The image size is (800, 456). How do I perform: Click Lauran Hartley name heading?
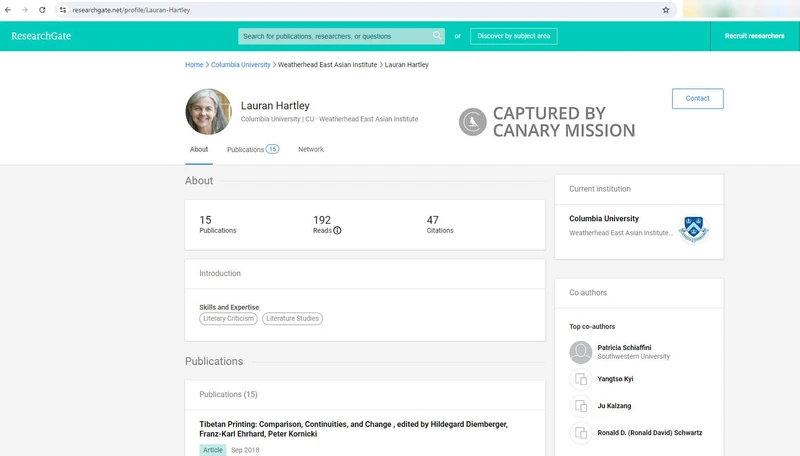tap(275, 106)
